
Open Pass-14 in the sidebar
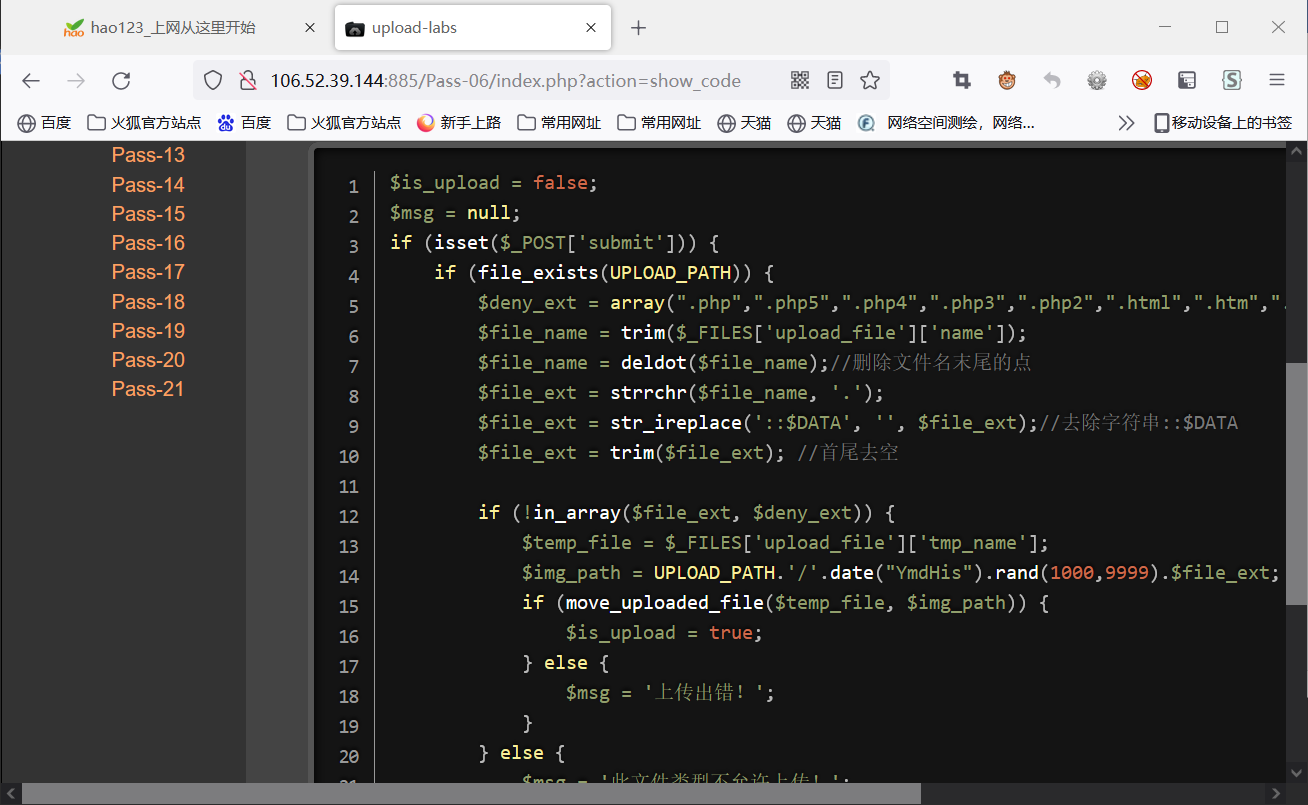point(148,185)
